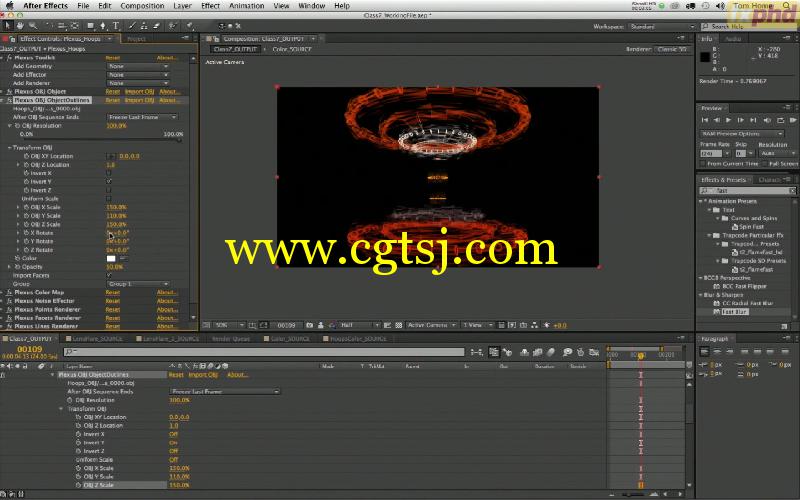Open the Animation menu
Screen dimensions: 800x500
[x=246, y=6]
